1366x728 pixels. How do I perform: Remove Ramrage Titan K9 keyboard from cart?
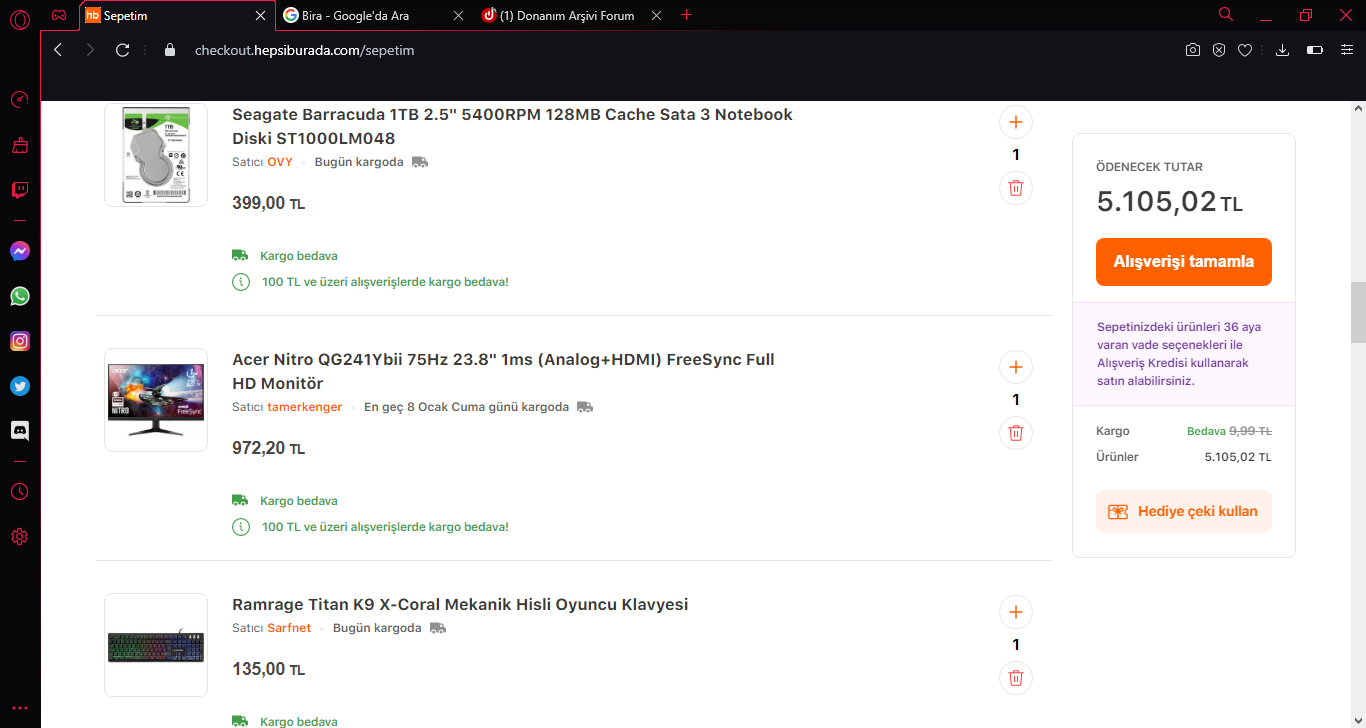pyautogui.click(x=1016, y=678)
